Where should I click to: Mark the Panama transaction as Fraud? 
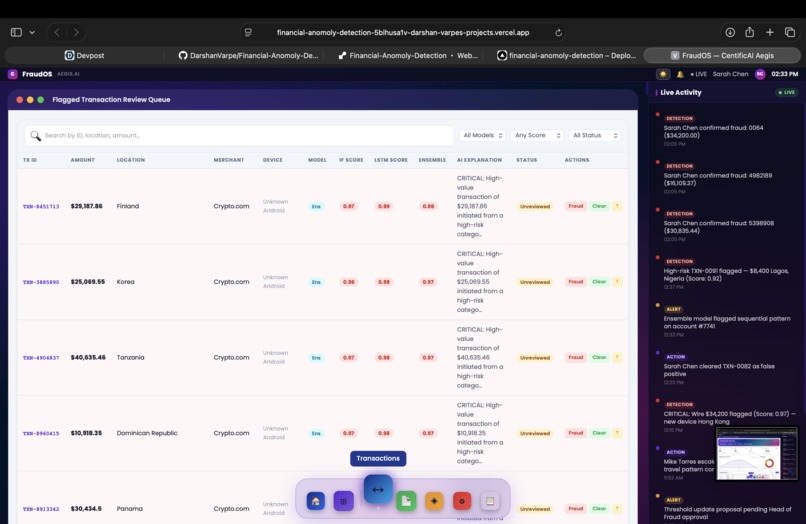[x=576, y=509]
